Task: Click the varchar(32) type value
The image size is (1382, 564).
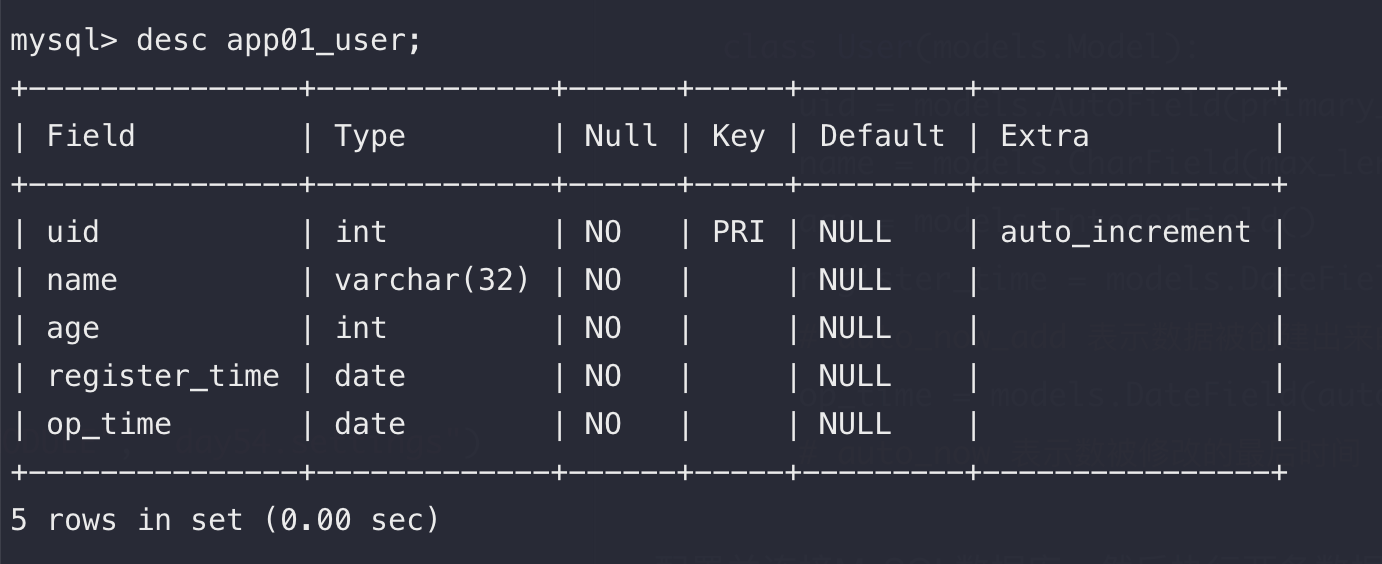Action: (x=432, y=280)
